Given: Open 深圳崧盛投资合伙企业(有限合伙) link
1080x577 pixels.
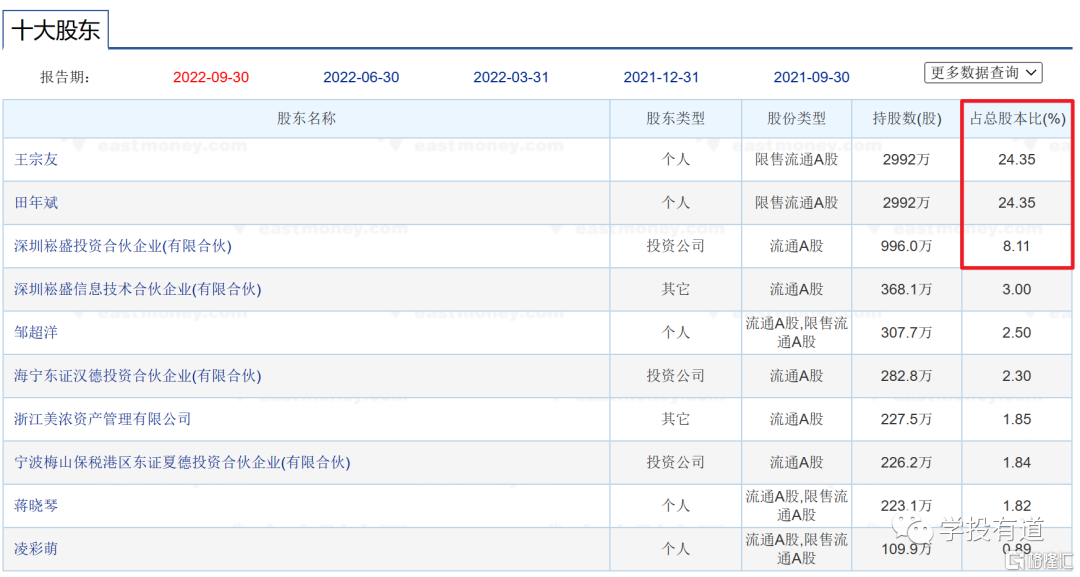Looking at the screenshot, I should coord(123,246).
